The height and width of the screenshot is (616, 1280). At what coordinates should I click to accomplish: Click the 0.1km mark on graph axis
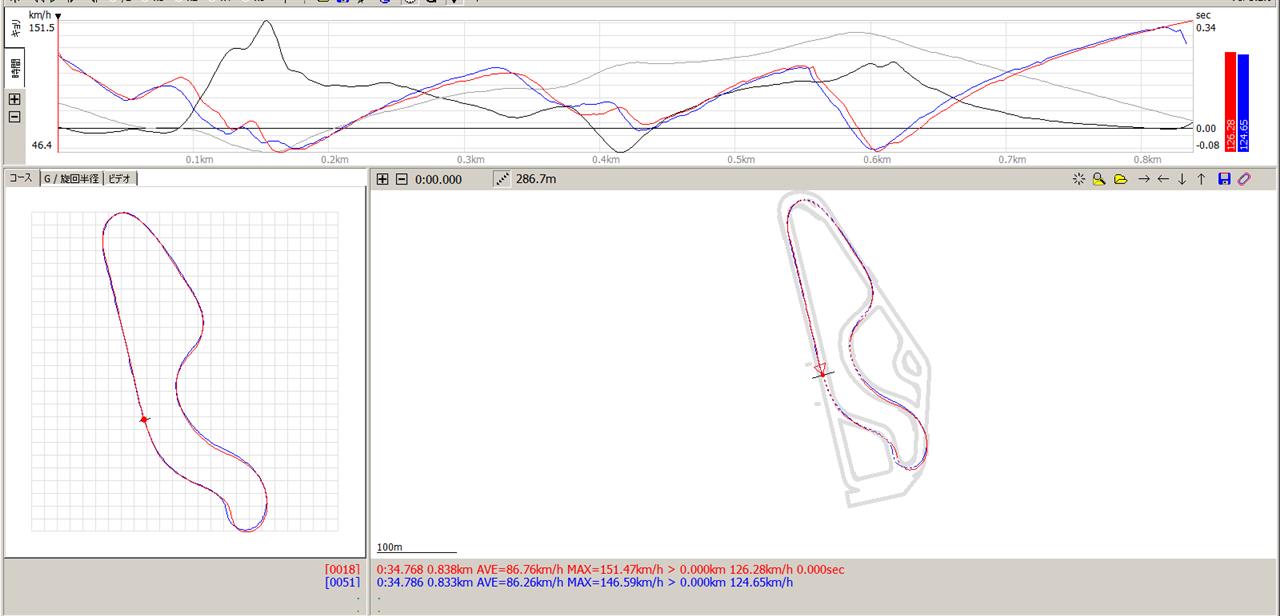point(199,160)
